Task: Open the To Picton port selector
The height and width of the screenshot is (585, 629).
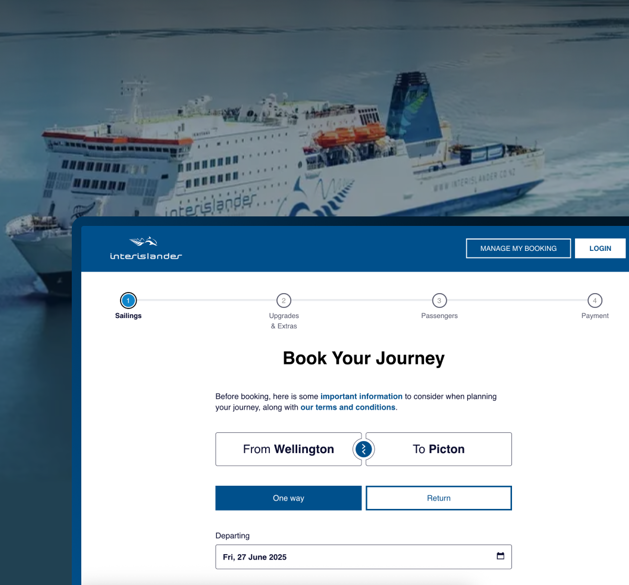Action: click(x=439, y=449)
